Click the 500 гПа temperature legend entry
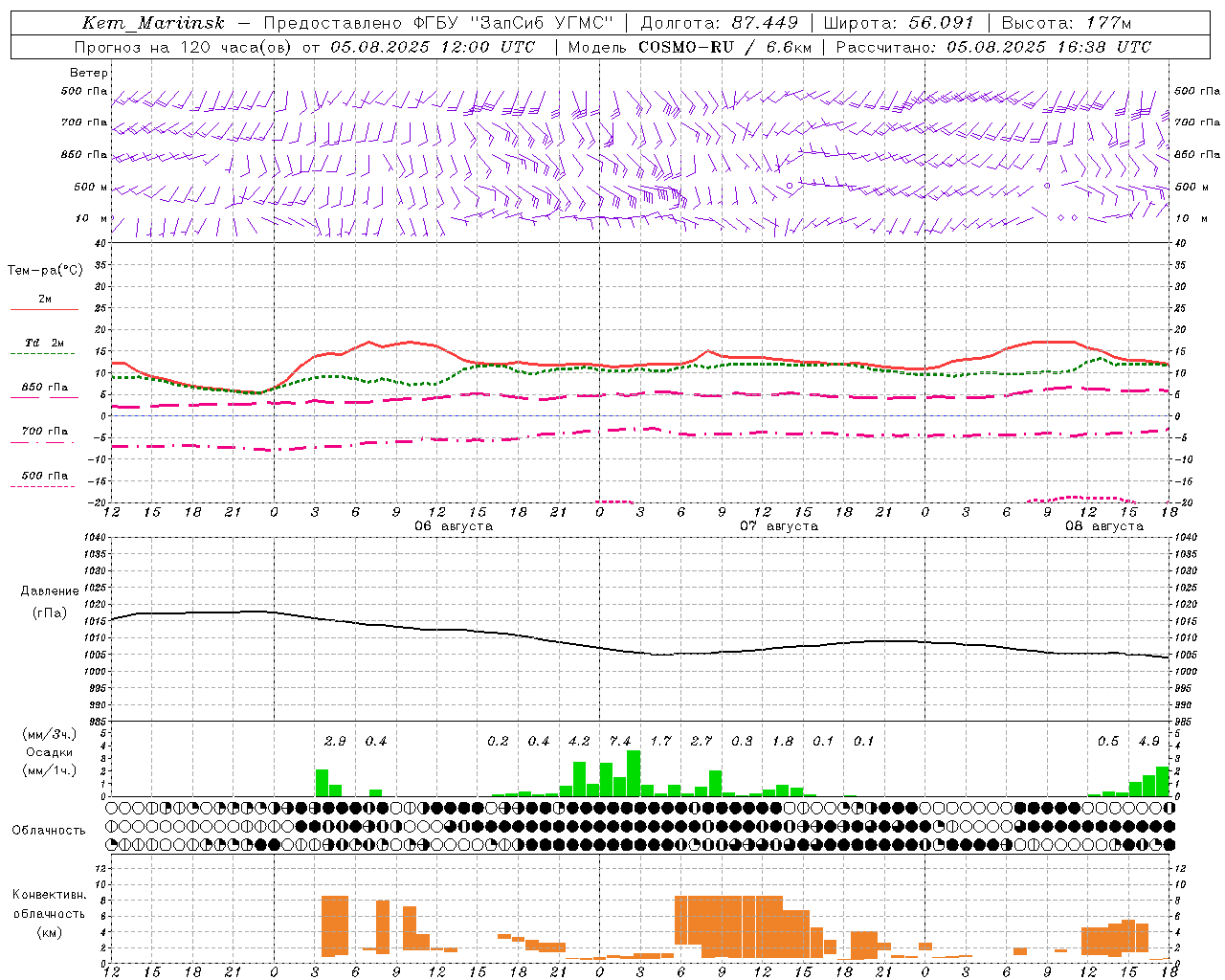This screenshot has width=1225, height=980. pos(44,476)
